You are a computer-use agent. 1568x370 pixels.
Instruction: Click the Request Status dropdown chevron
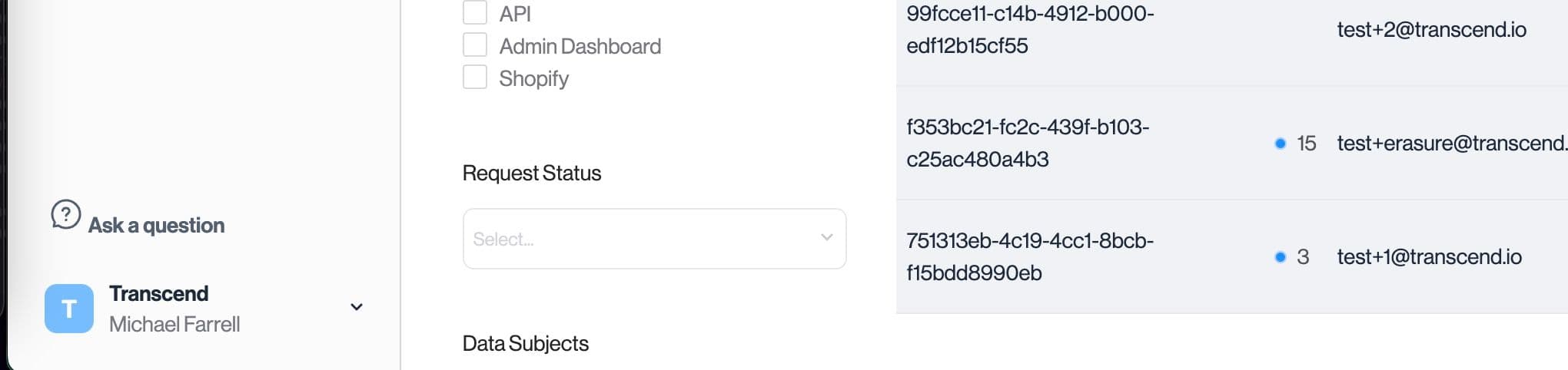pyautogui.click(x=826, y=237)
